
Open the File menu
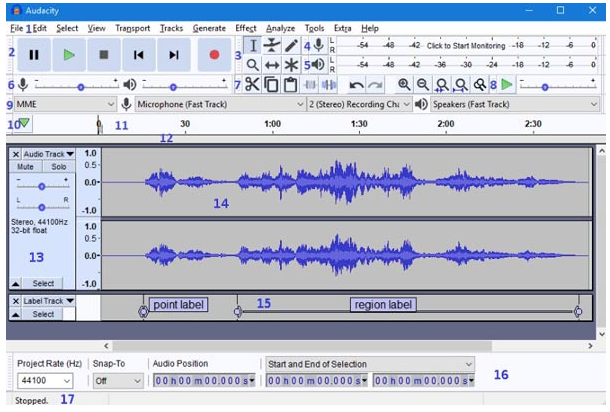pos(16,28)
